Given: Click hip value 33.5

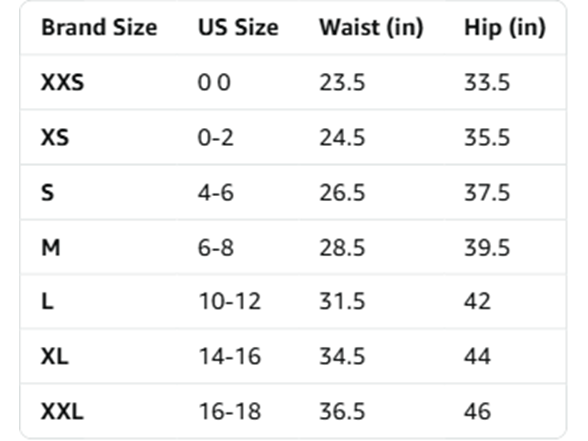Looking at the screenshot, I should point(487,82).
